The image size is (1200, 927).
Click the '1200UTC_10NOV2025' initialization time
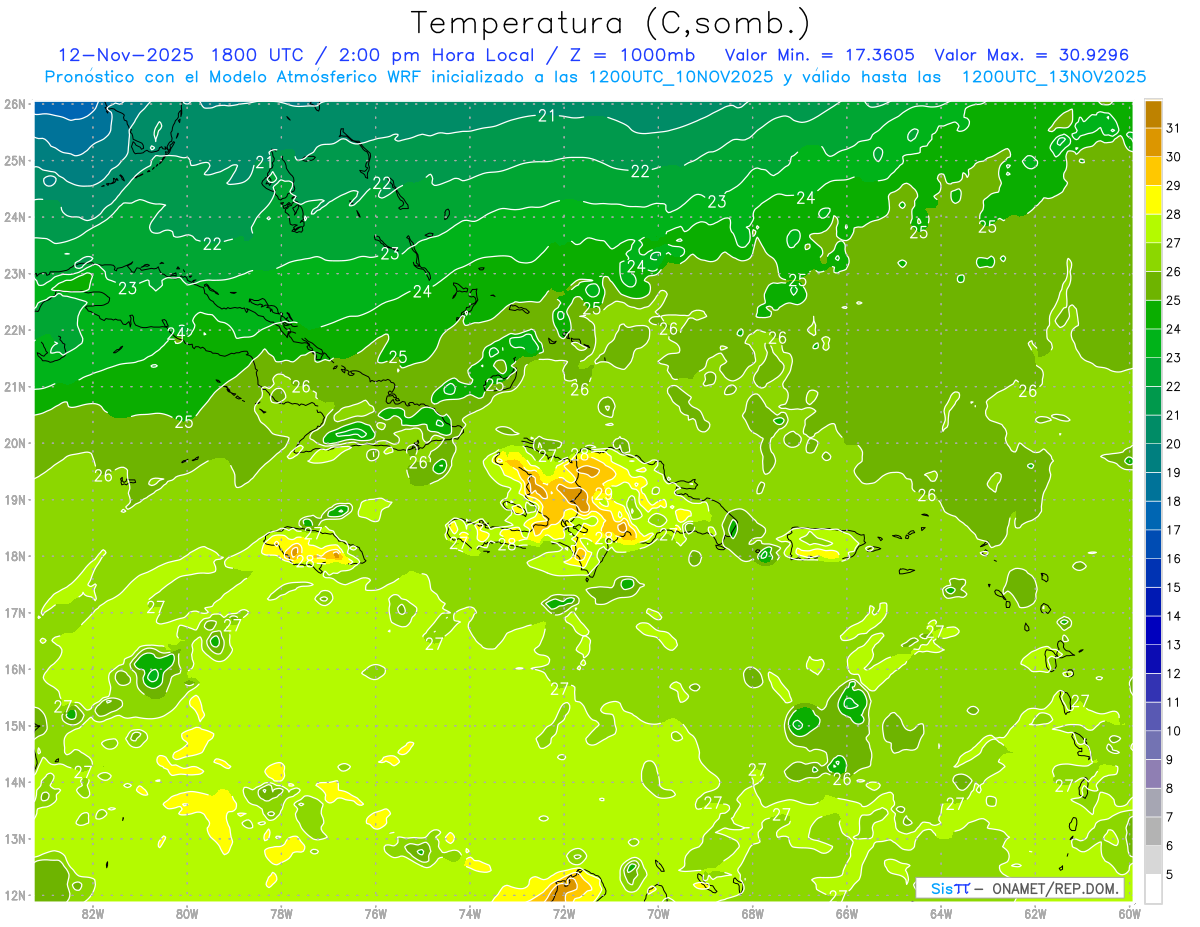pyautogui.click(x=679, y=77)
